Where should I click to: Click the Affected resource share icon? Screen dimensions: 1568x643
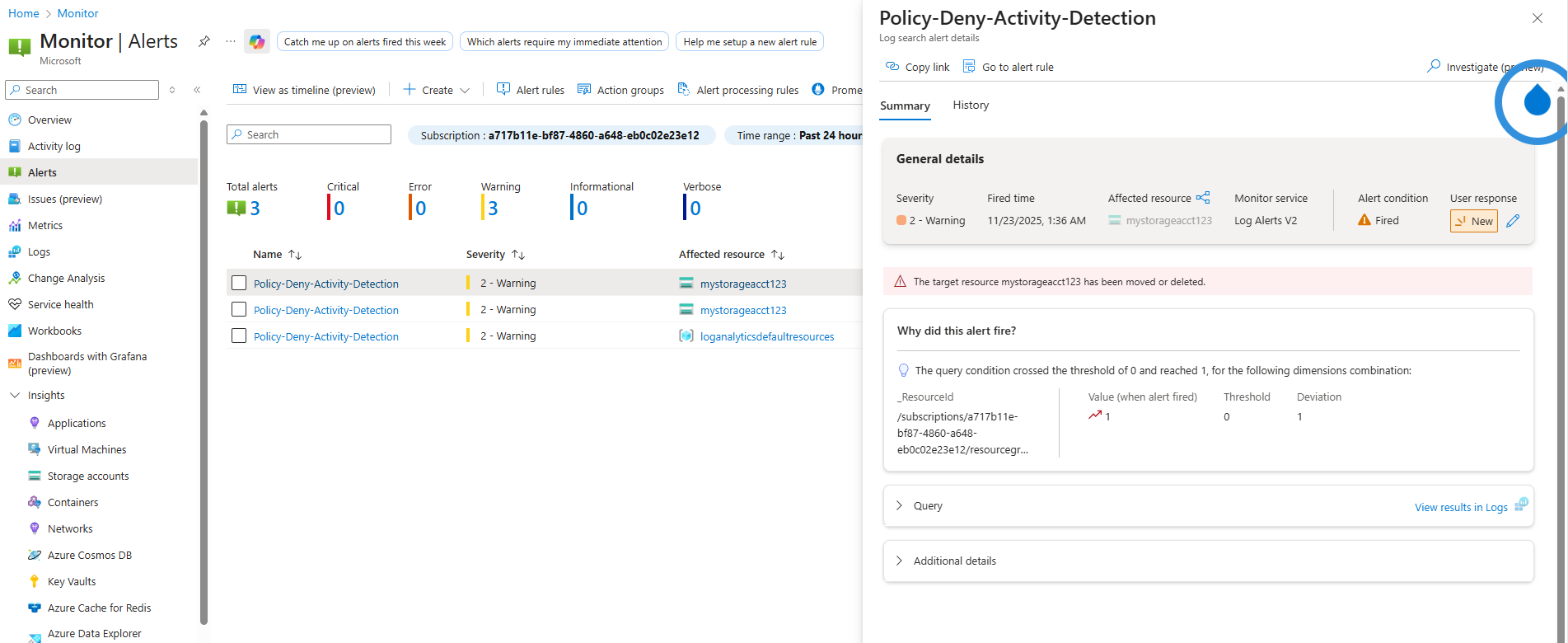point(1203,198)
